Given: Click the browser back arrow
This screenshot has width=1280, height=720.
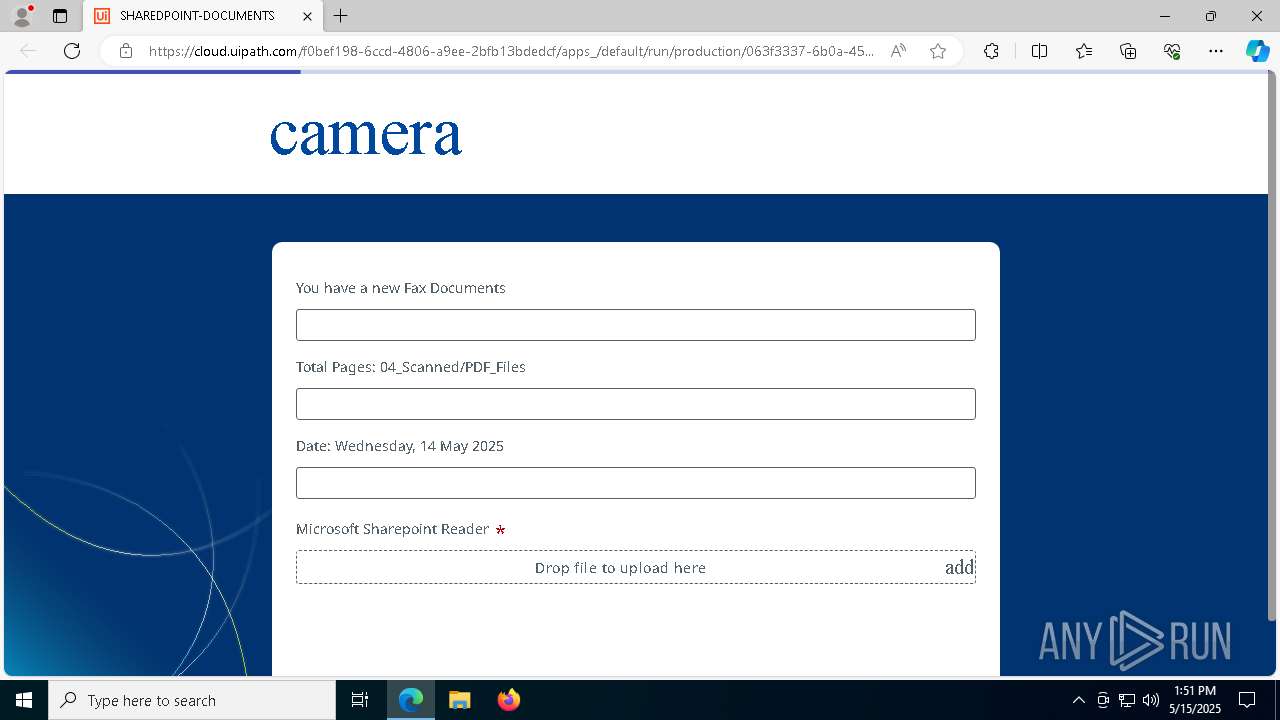Looking at the screenshot, I should [x=28, y=51].
